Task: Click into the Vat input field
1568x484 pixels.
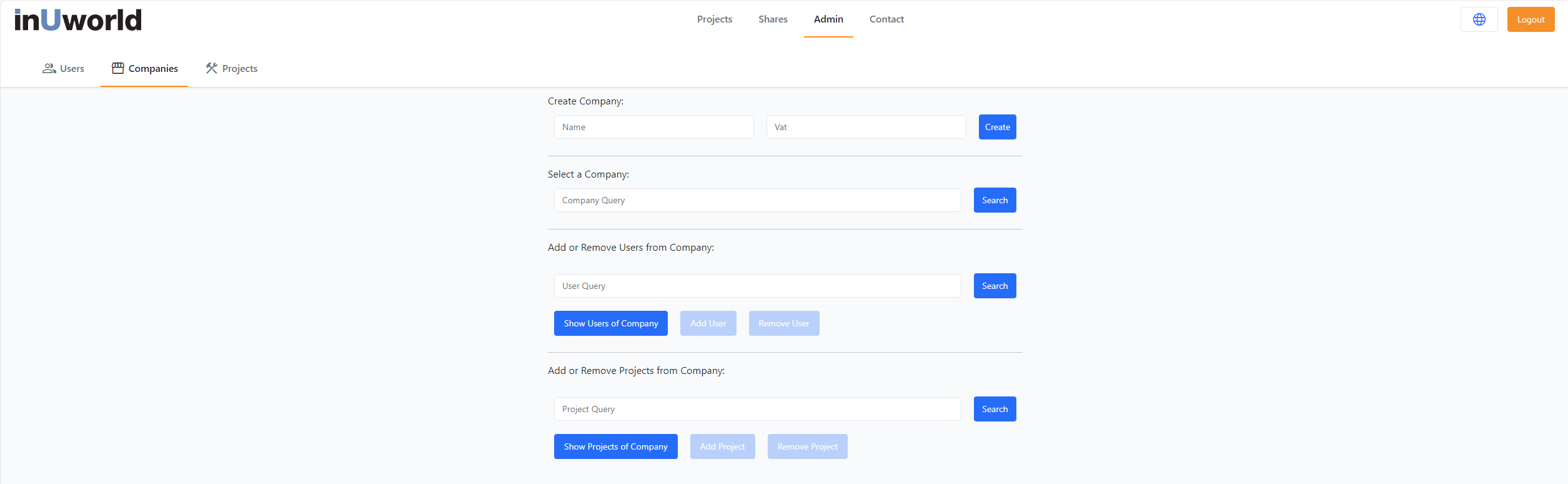Action: (x=866, y=127)
